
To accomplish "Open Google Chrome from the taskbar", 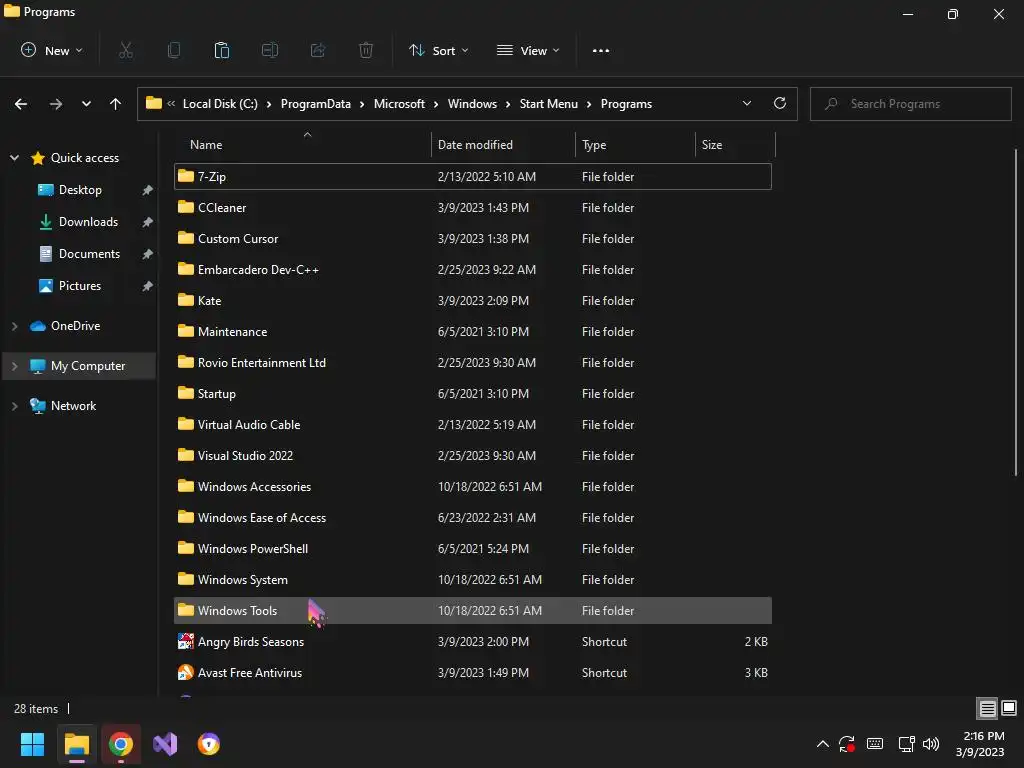I will 121,744.
